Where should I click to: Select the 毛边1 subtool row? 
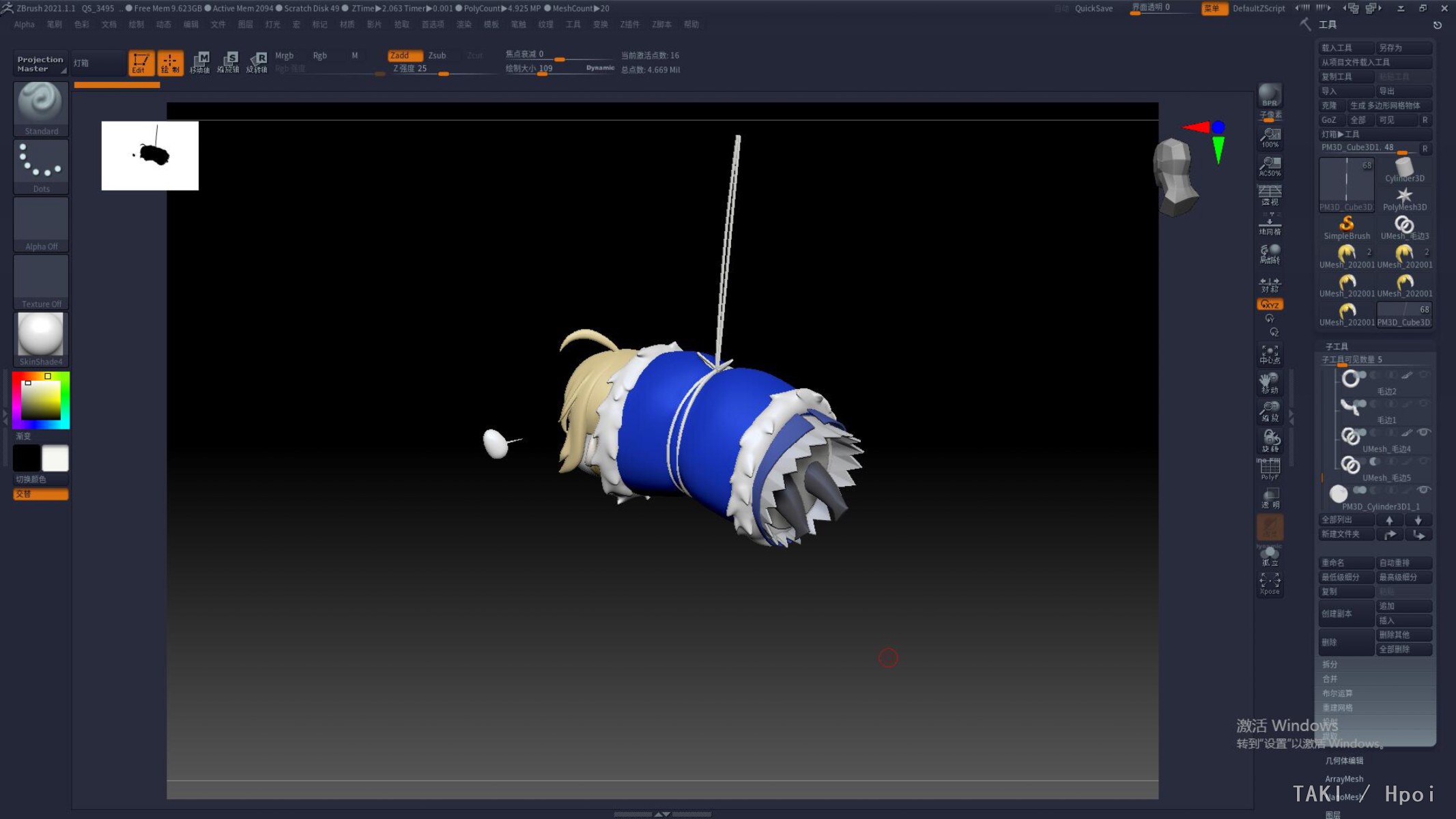coord(1377,412)
